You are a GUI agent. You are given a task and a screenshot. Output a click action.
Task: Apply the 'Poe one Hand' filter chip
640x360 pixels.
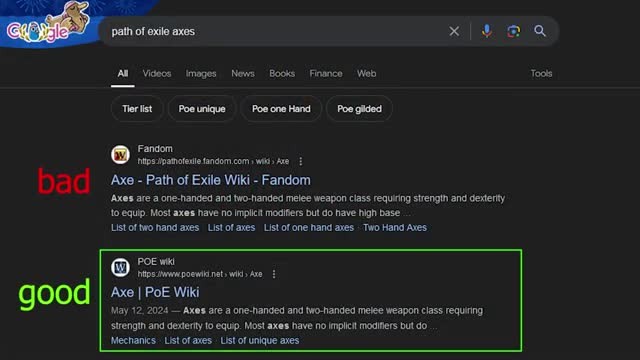pyautogui.click(x=281, y=109)
